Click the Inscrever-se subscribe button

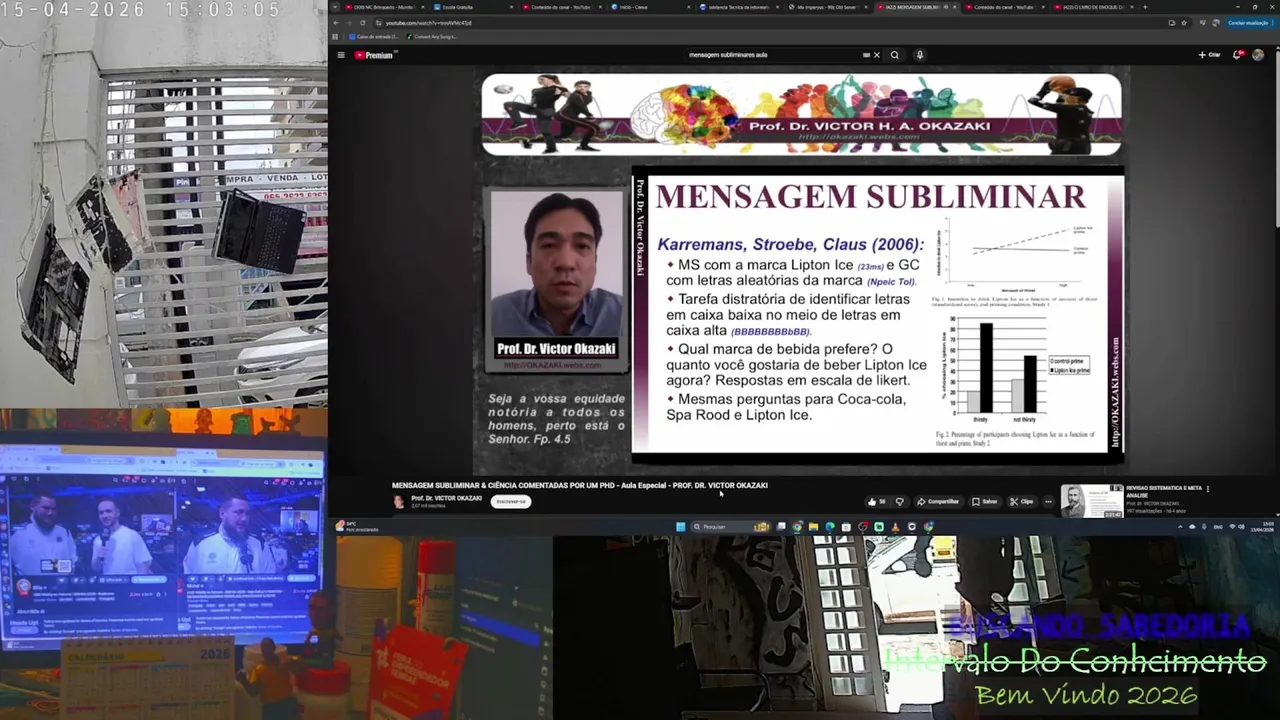pos(510,502)
